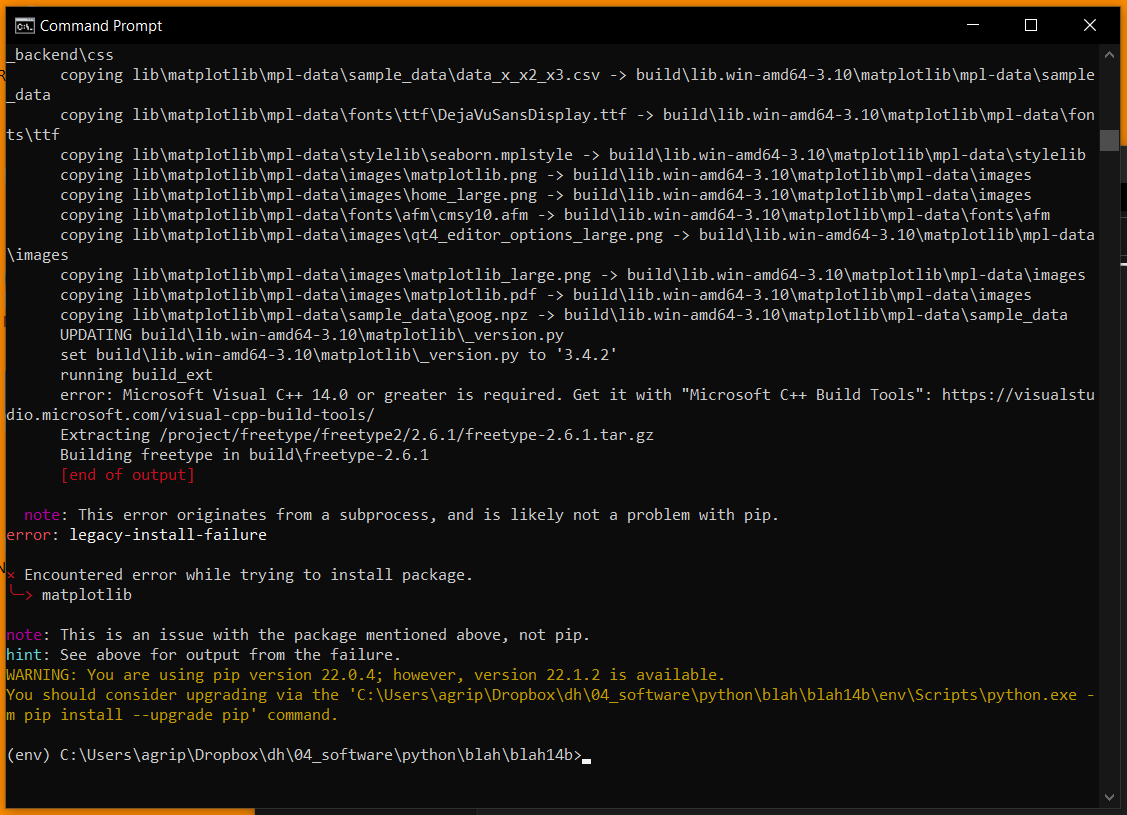The image size is (1127, 815).
Task: Click the 'Building freetype' output line
Action: point(244,455)
